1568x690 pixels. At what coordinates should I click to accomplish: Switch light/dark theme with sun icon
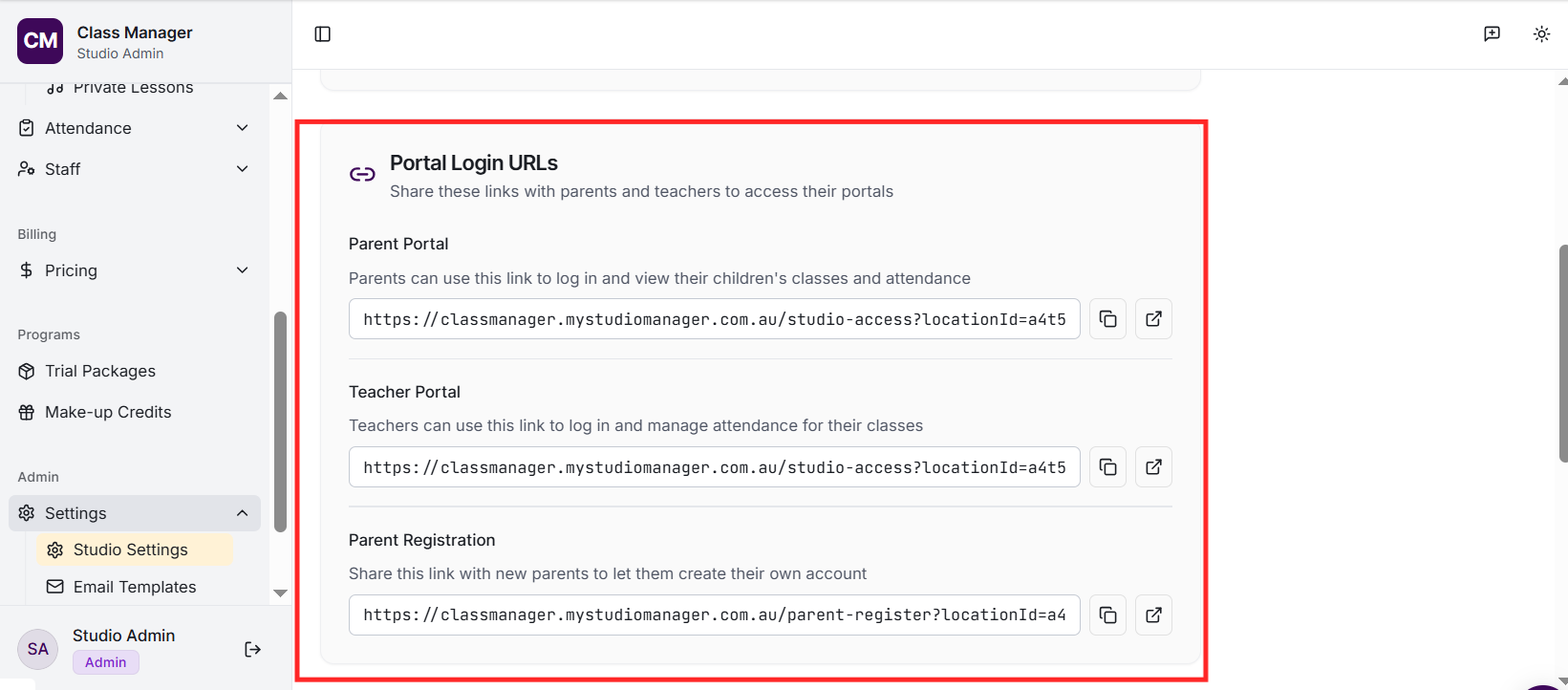pos(1541,34)
